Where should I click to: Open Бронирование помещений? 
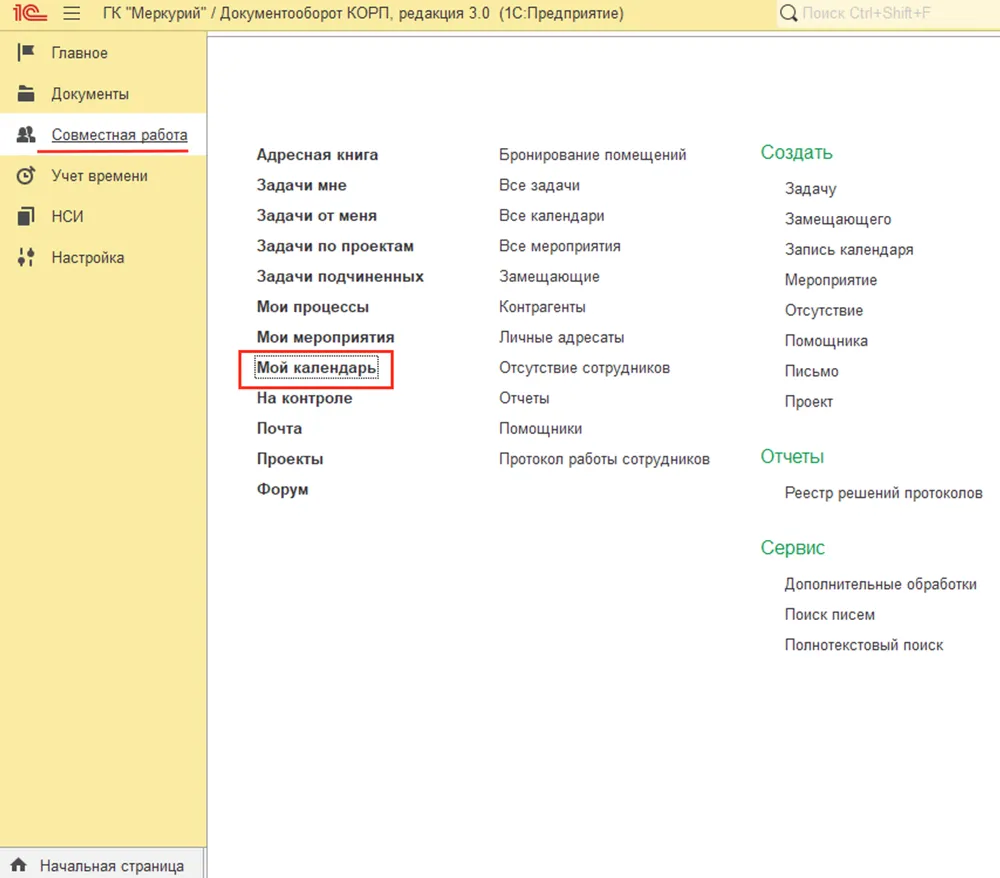pyautogui.click(x=592, y=155)
